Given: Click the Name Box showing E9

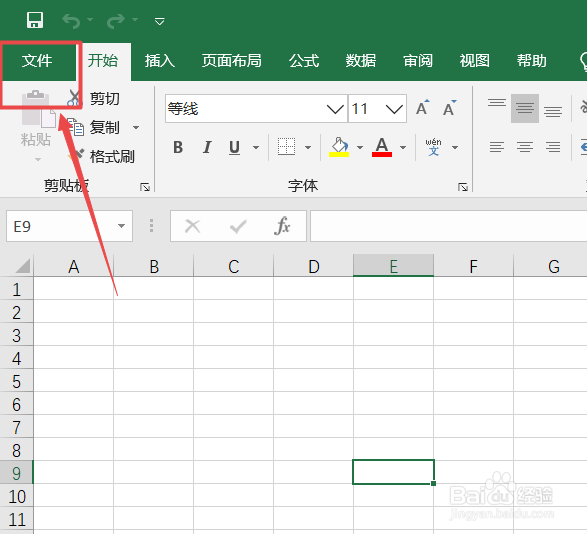Looking at the screenshot, I should pyautogui.click(x=60, y=226).
